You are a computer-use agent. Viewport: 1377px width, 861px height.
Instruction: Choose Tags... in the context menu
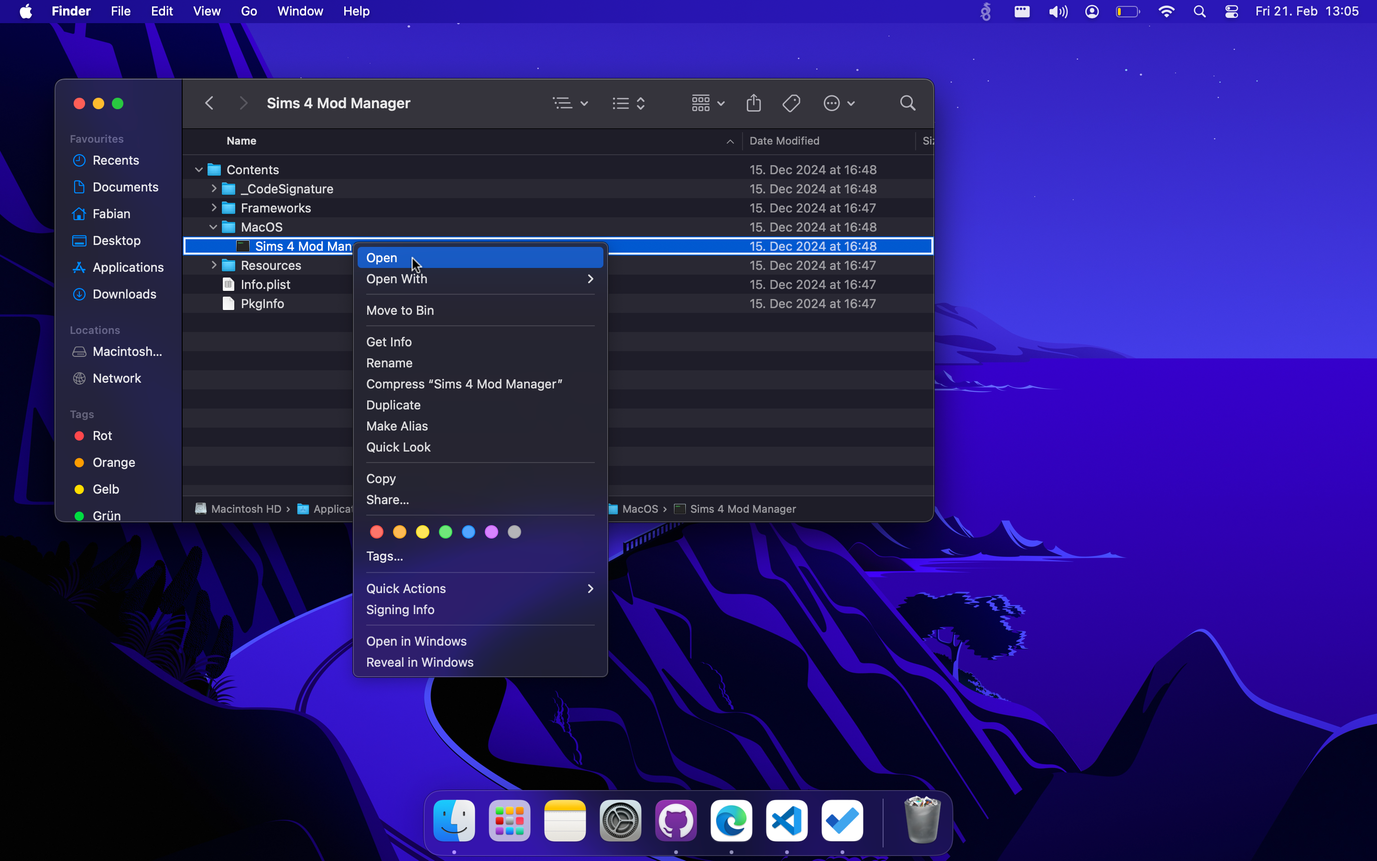click(480, 556)
